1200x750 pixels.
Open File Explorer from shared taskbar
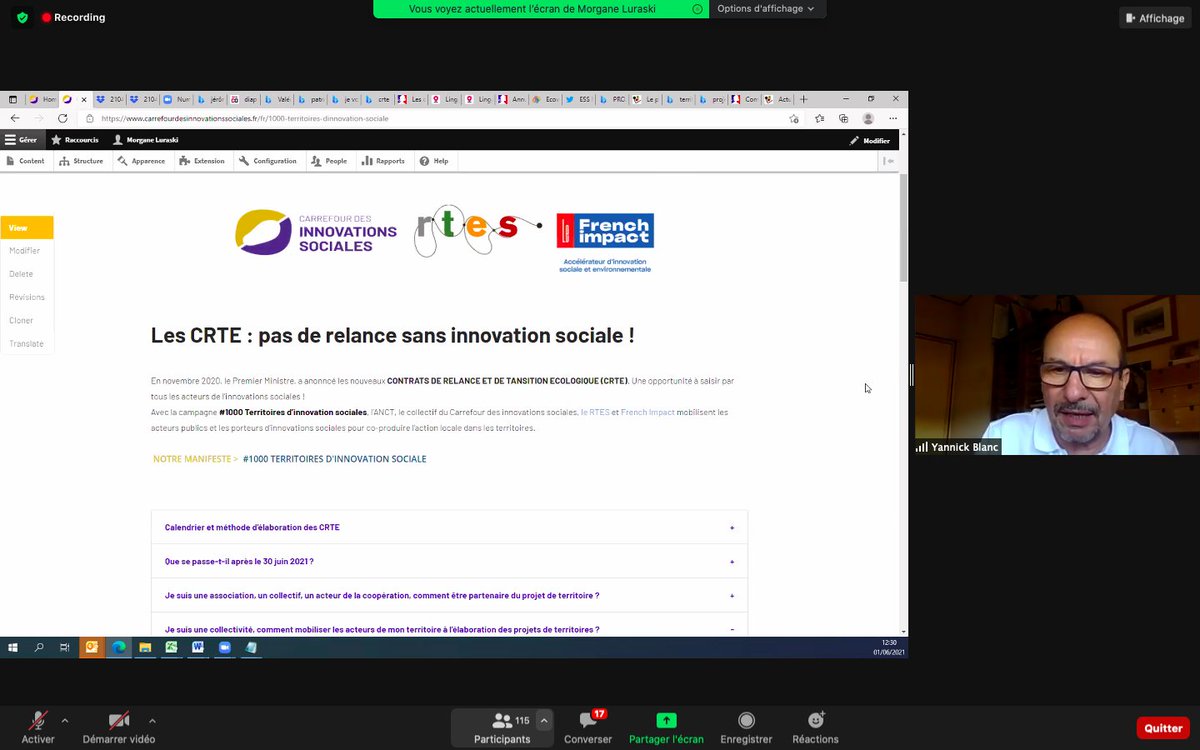[x=145, y=647]
